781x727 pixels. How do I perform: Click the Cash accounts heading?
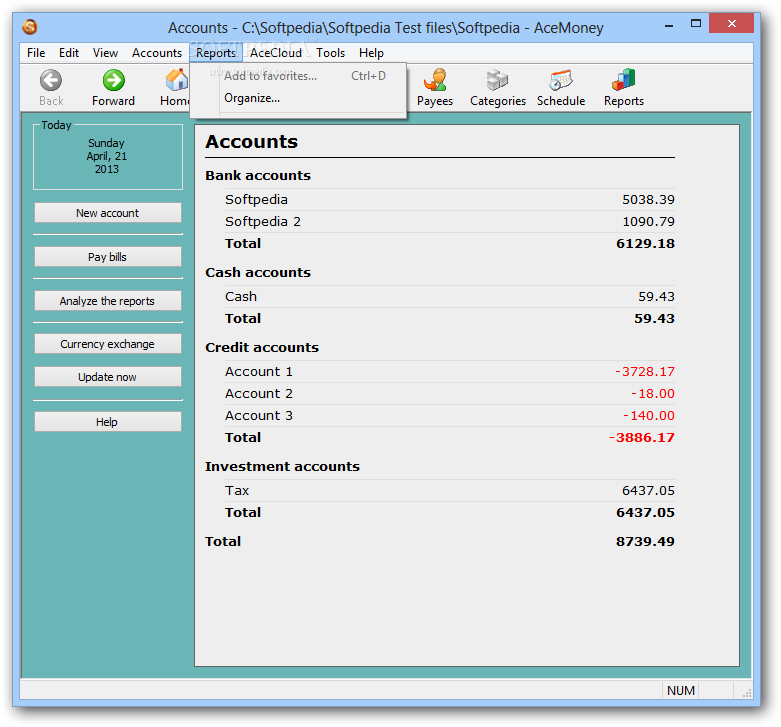point(258,272)
